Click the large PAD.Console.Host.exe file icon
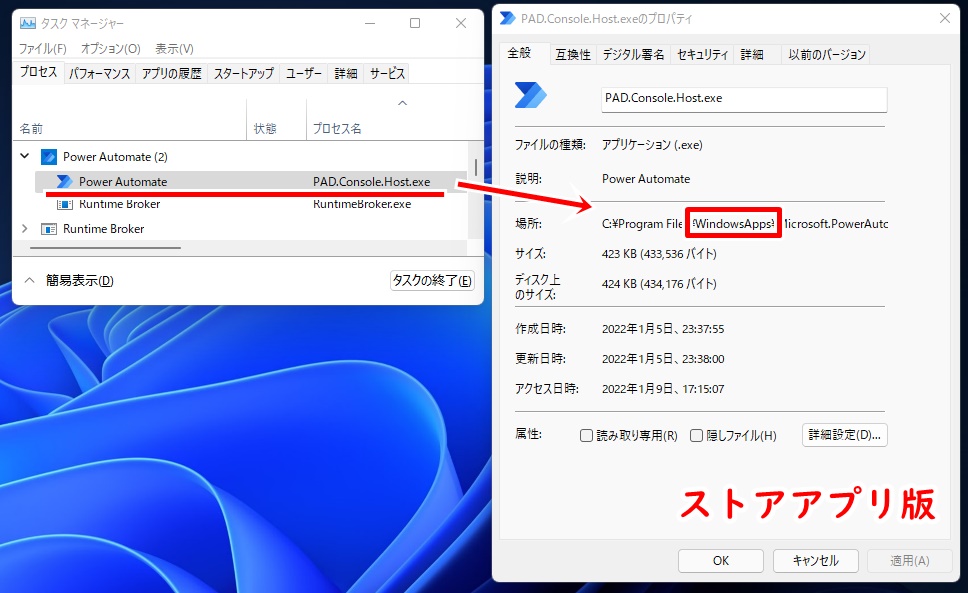Image resolution: width=968 pixels, height=593 pixels. [530, 96]
